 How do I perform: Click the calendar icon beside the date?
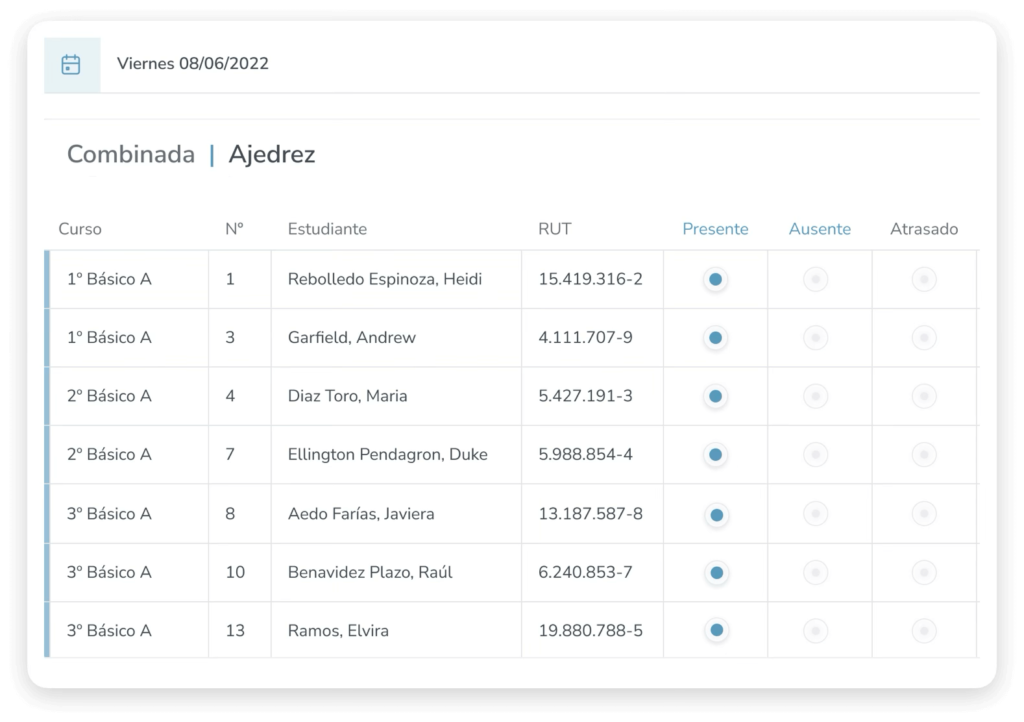tap(71, 65)
